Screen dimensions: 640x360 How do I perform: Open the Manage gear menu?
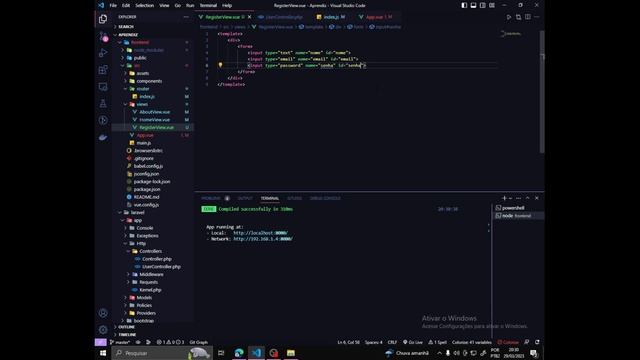[103, 330]
